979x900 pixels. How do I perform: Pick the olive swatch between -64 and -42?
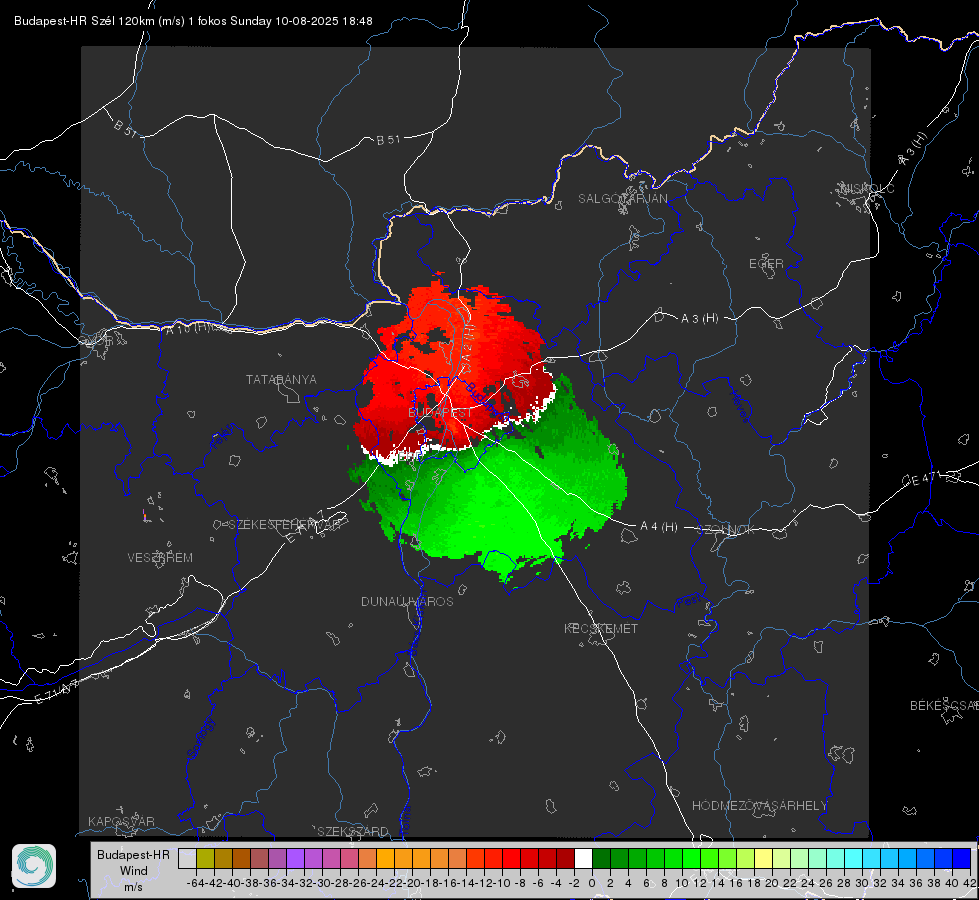205,858
